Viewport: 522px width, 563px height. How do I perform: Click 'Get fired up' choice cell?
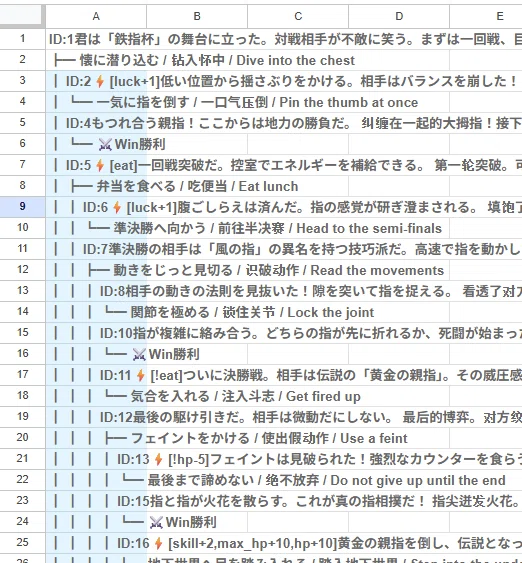(207, 396)
